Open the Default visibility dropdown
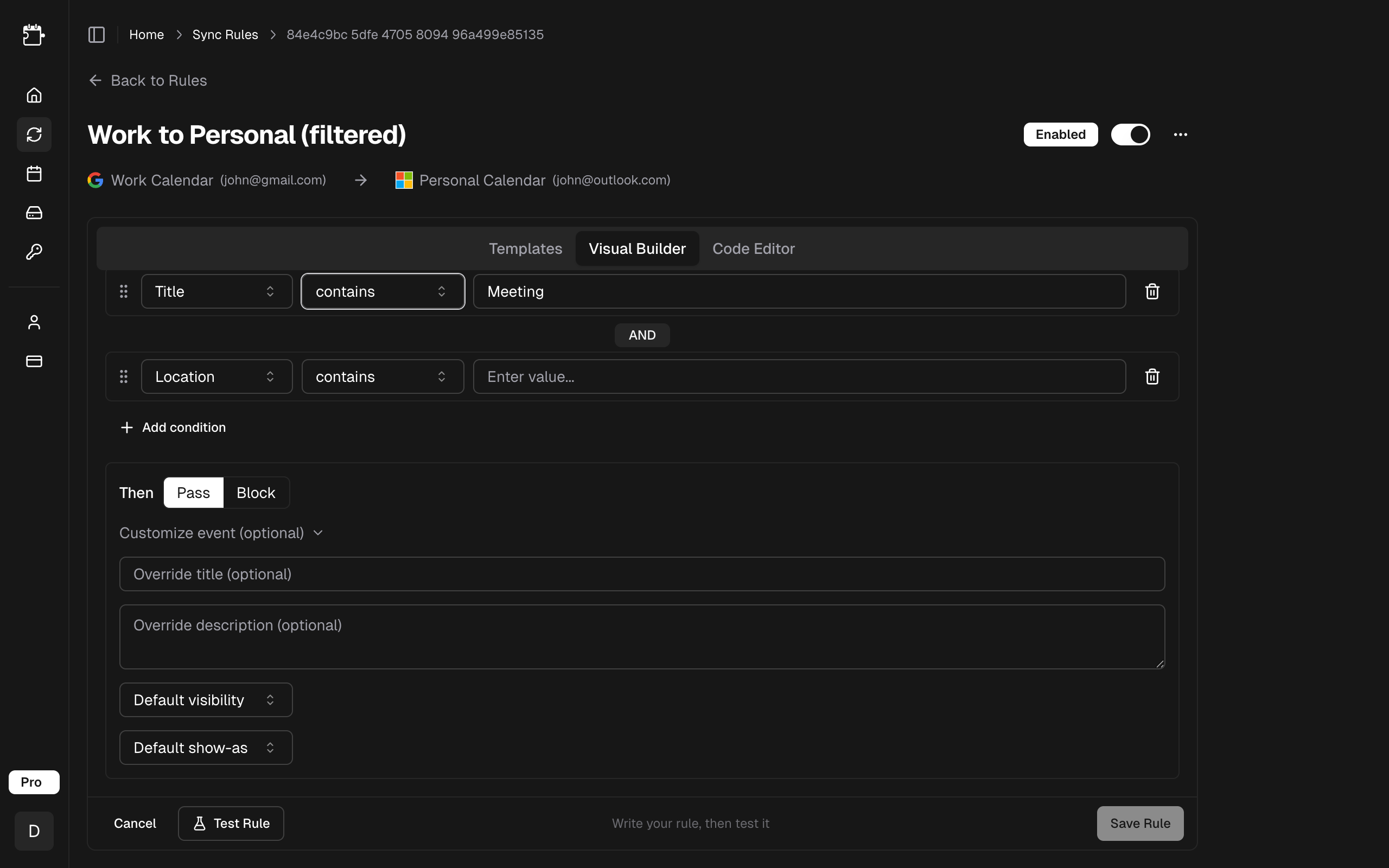The image size is (1389, 868). pyautogui.click(x=206, y=699)
